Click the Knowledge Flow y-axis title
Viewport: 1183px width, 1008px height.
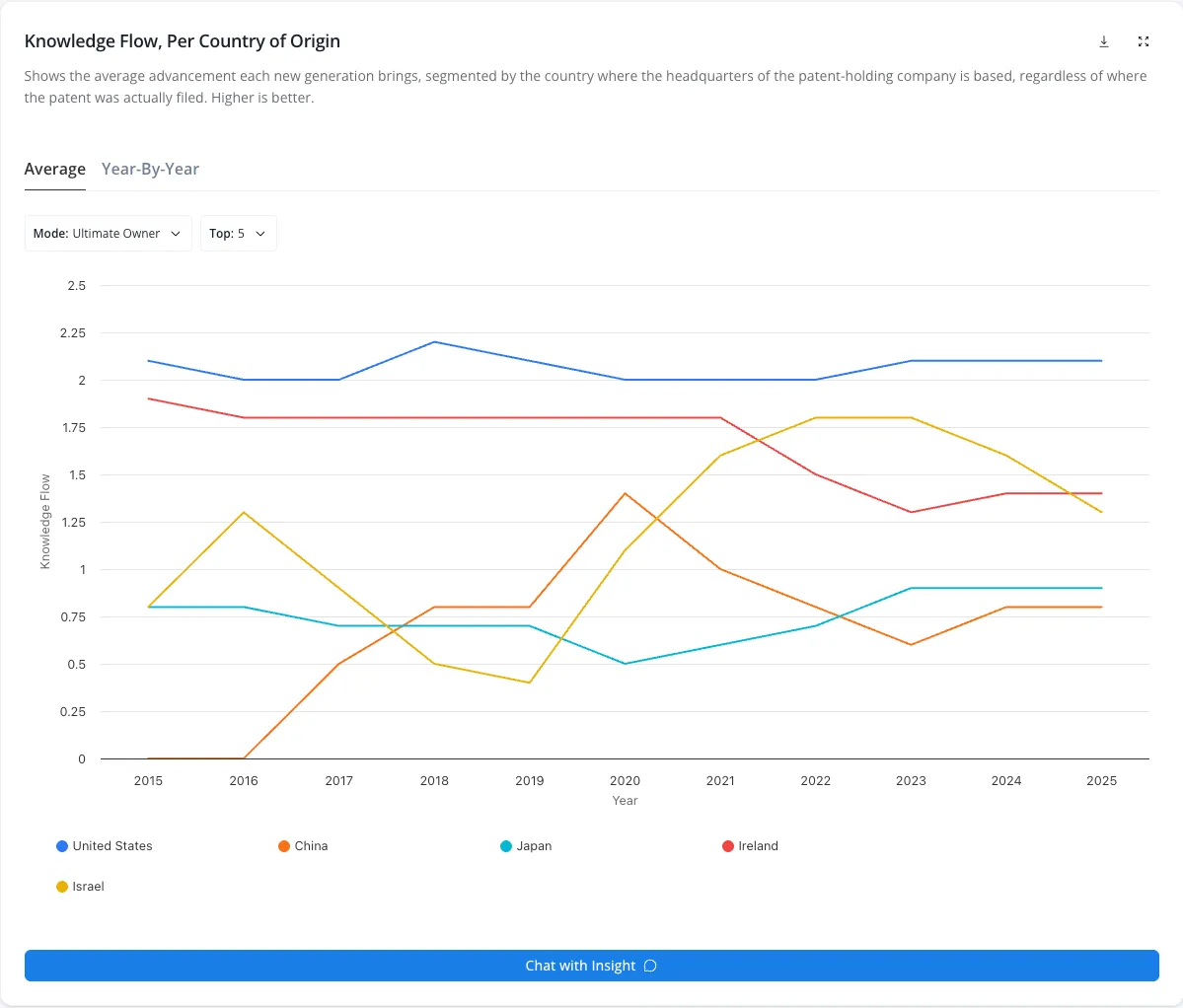tap(45, 522)
